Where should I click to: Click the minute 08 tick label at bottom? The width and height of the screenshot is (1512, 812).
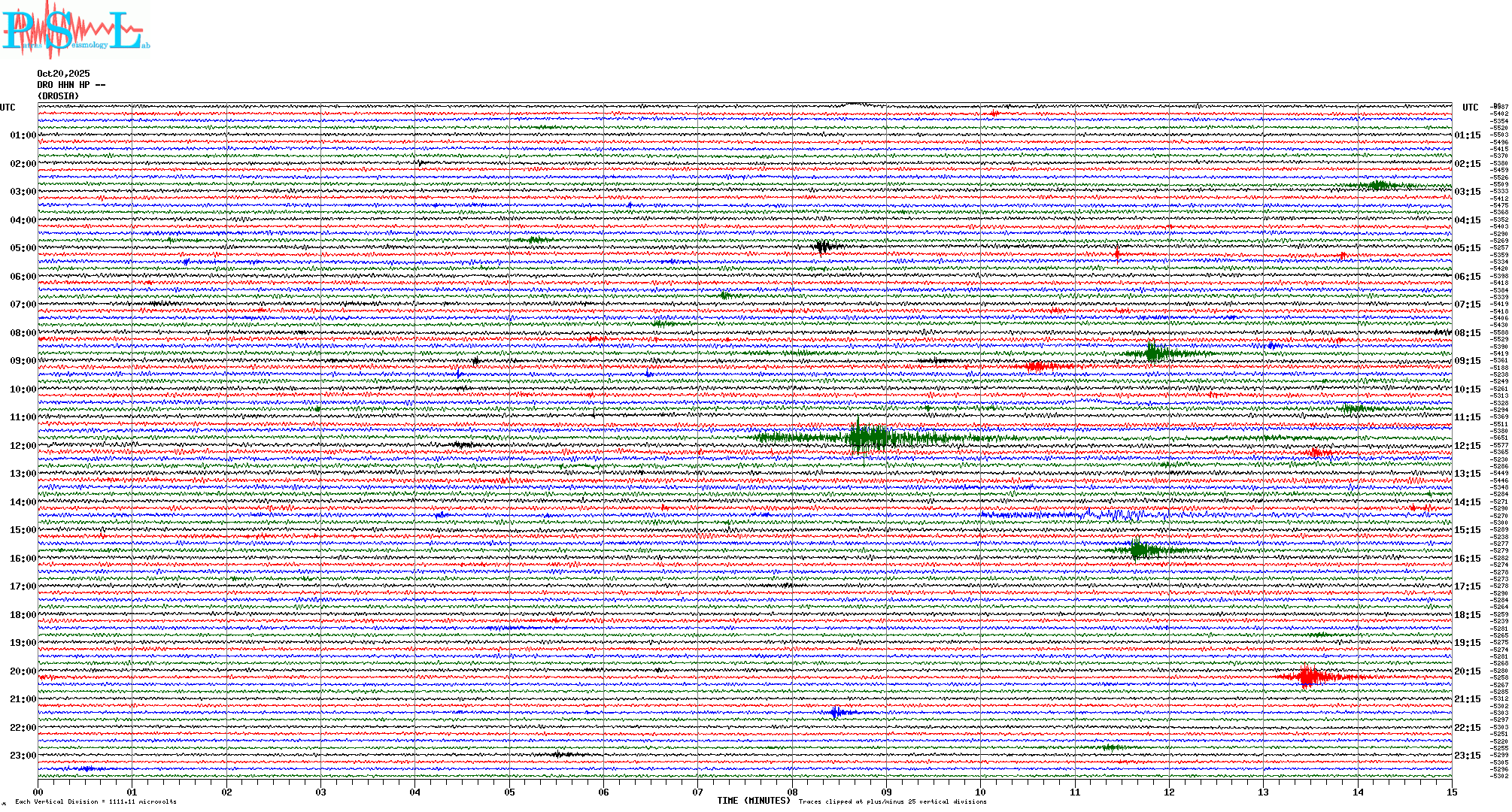click(x=792, y=792)
